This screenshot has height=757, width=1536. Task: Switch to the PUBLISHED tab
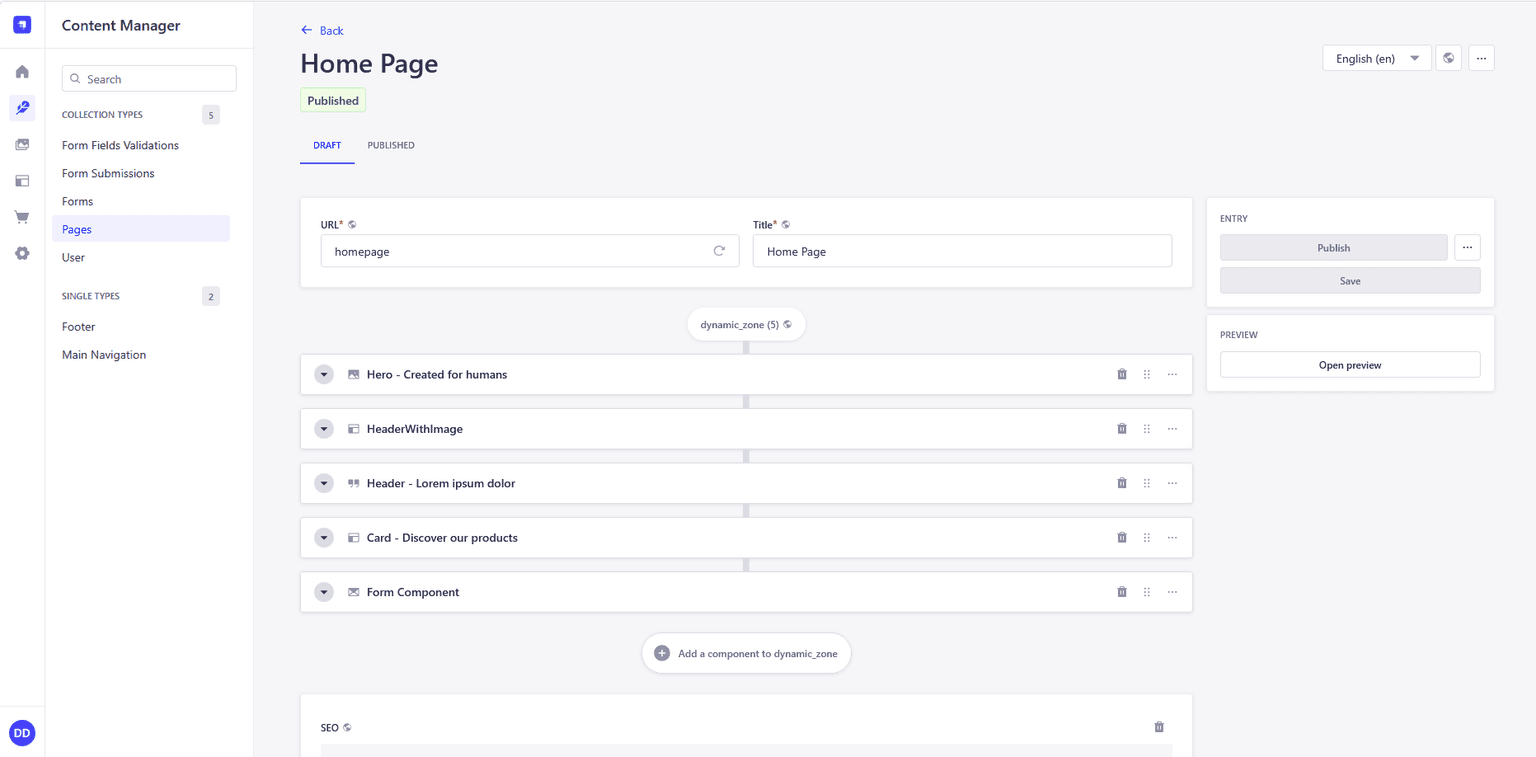point(391,145)
